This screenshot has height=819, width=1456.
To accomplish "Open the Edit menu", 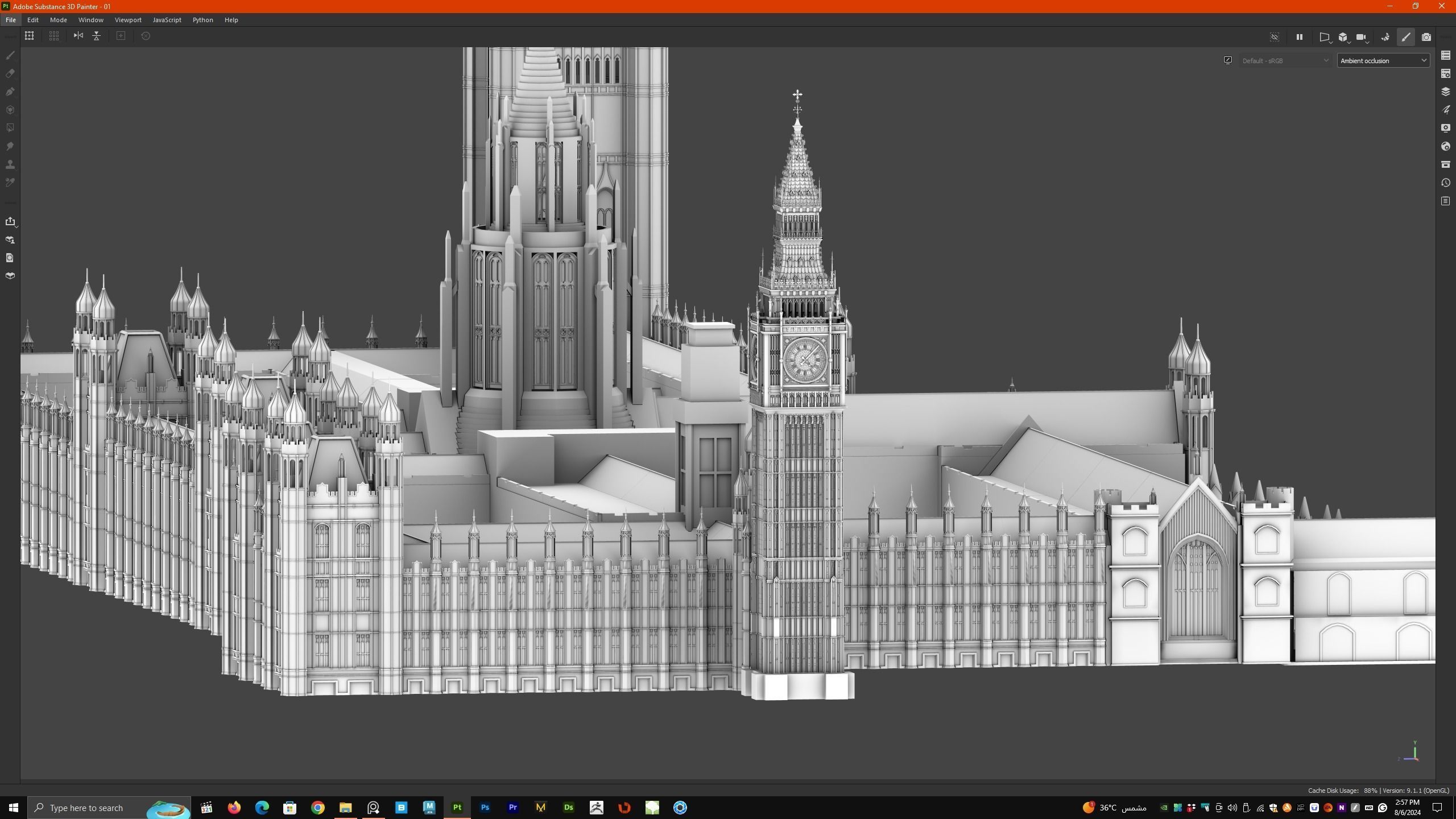I will (x=33, y=20).
